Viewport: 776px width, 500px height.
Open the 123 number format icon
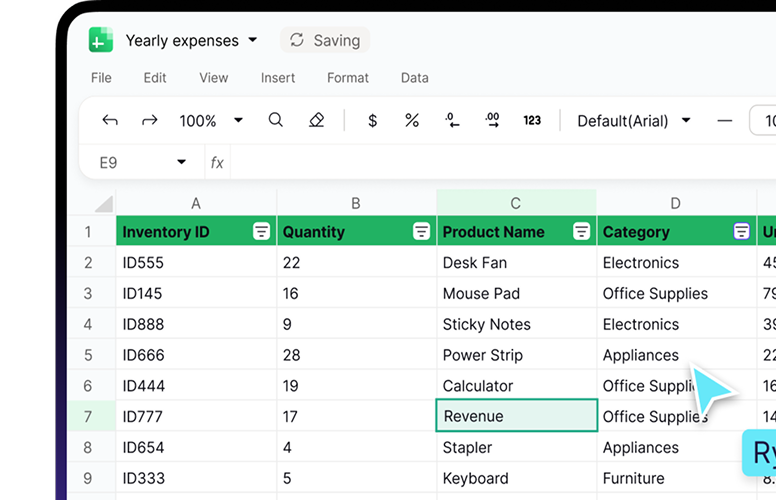pyautogui.click(x=532, y=121)
